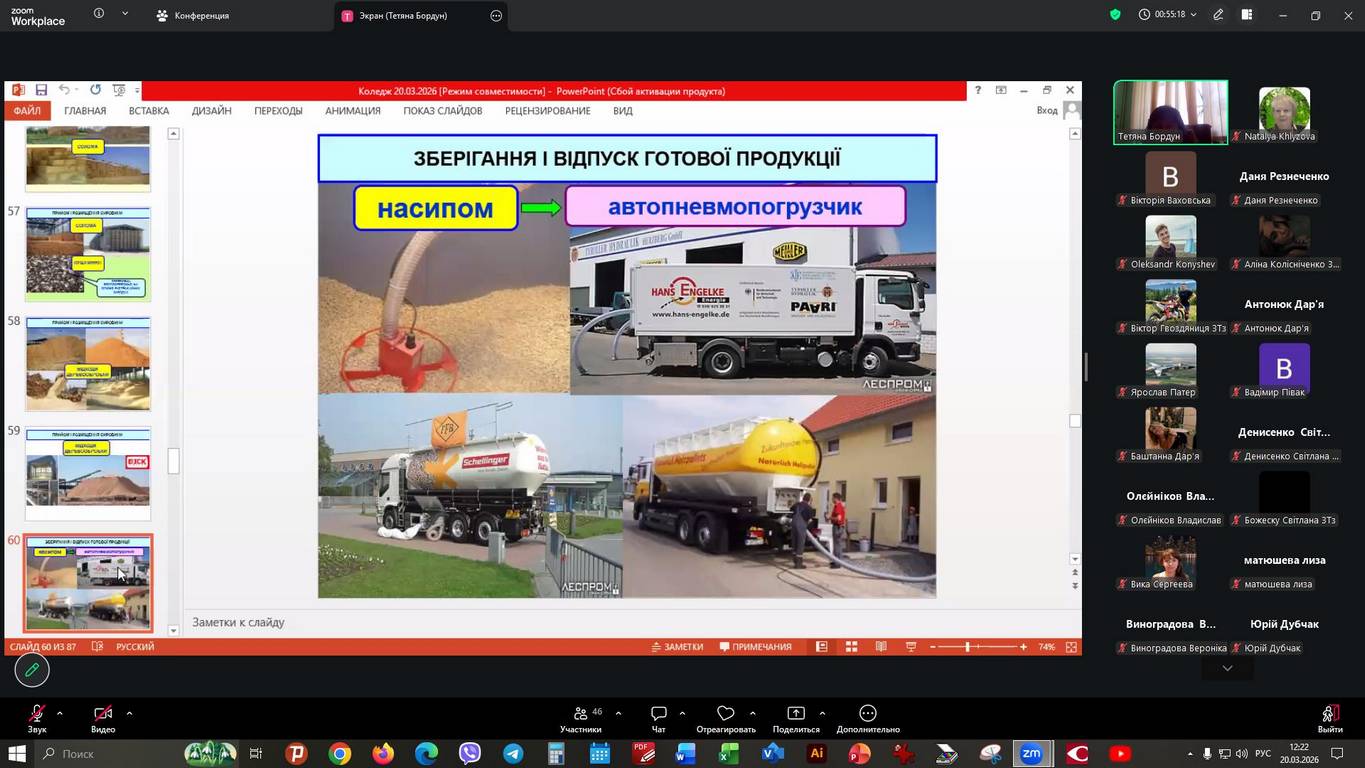Select Тетяна Бордун video thumbnail

coord(1170,112)
